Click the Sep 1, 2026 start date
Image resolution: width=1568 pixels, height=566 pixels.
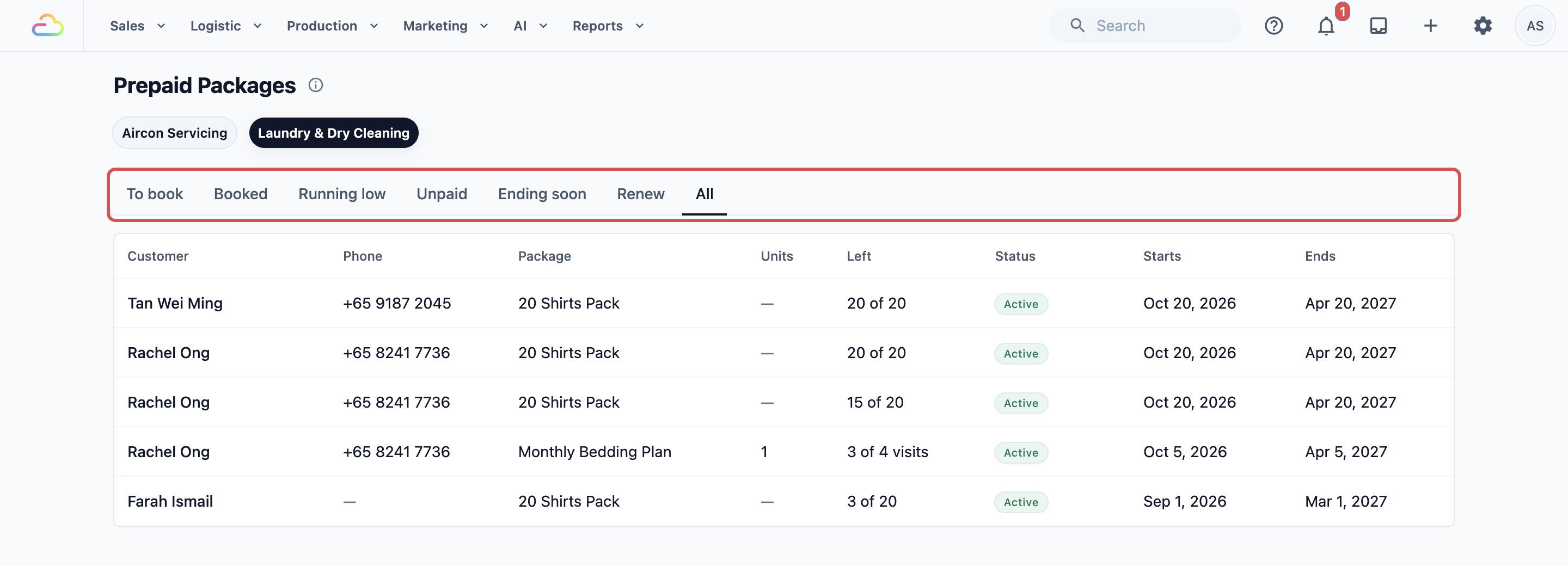[x=1185, y=501]
